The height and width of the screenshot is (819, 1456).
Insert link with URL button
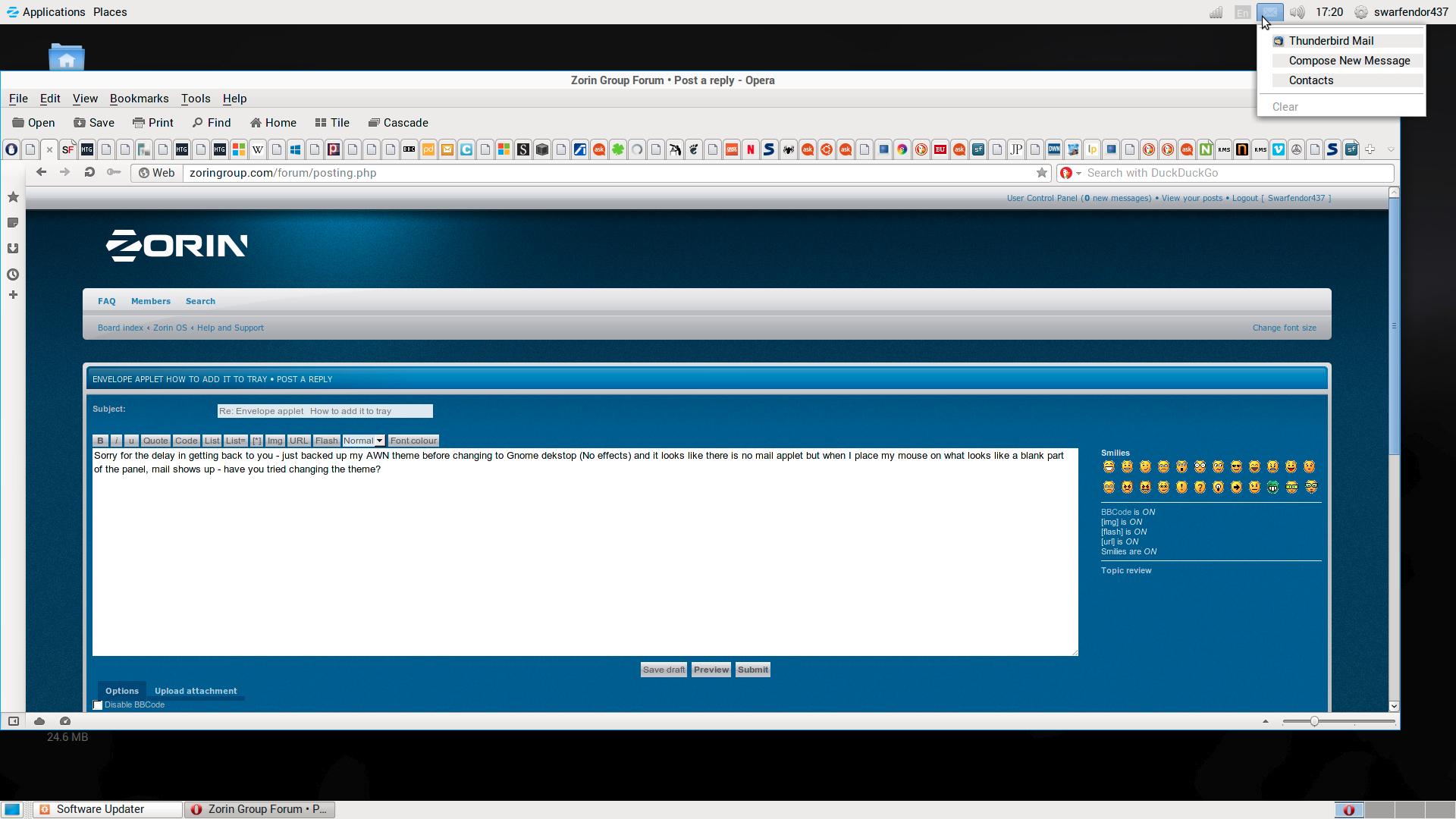pyautogui.click(x=299, y=441)
